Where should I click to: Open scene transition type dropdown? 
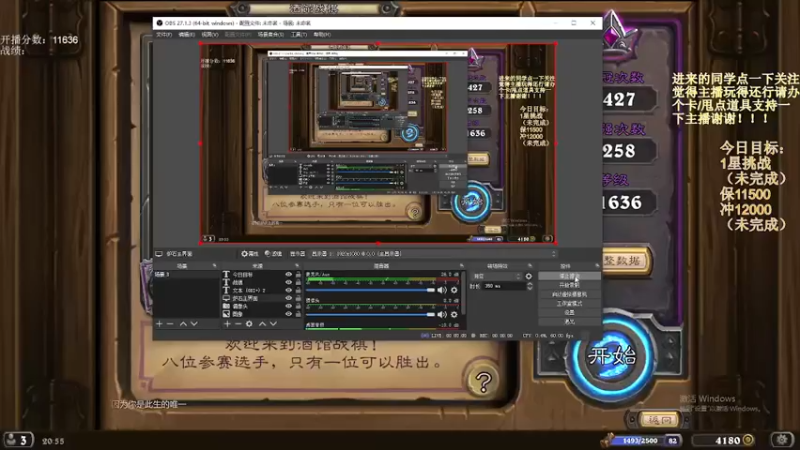(496, 276)
